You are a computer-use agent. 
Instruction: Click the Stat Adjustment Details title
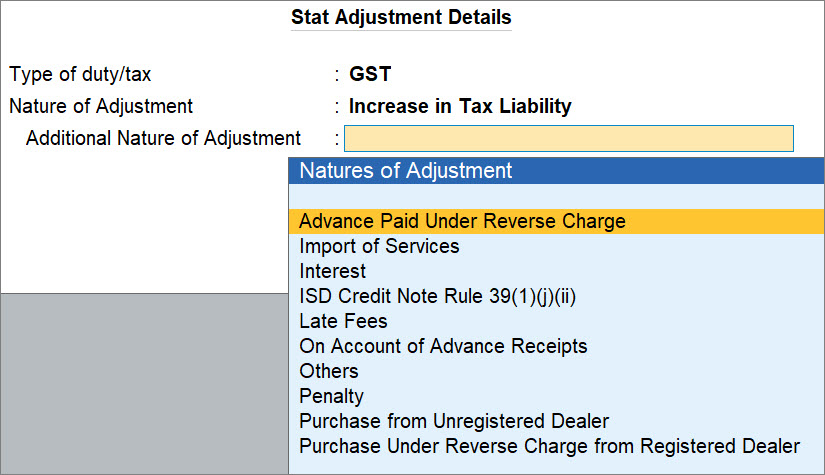(401, 17)
